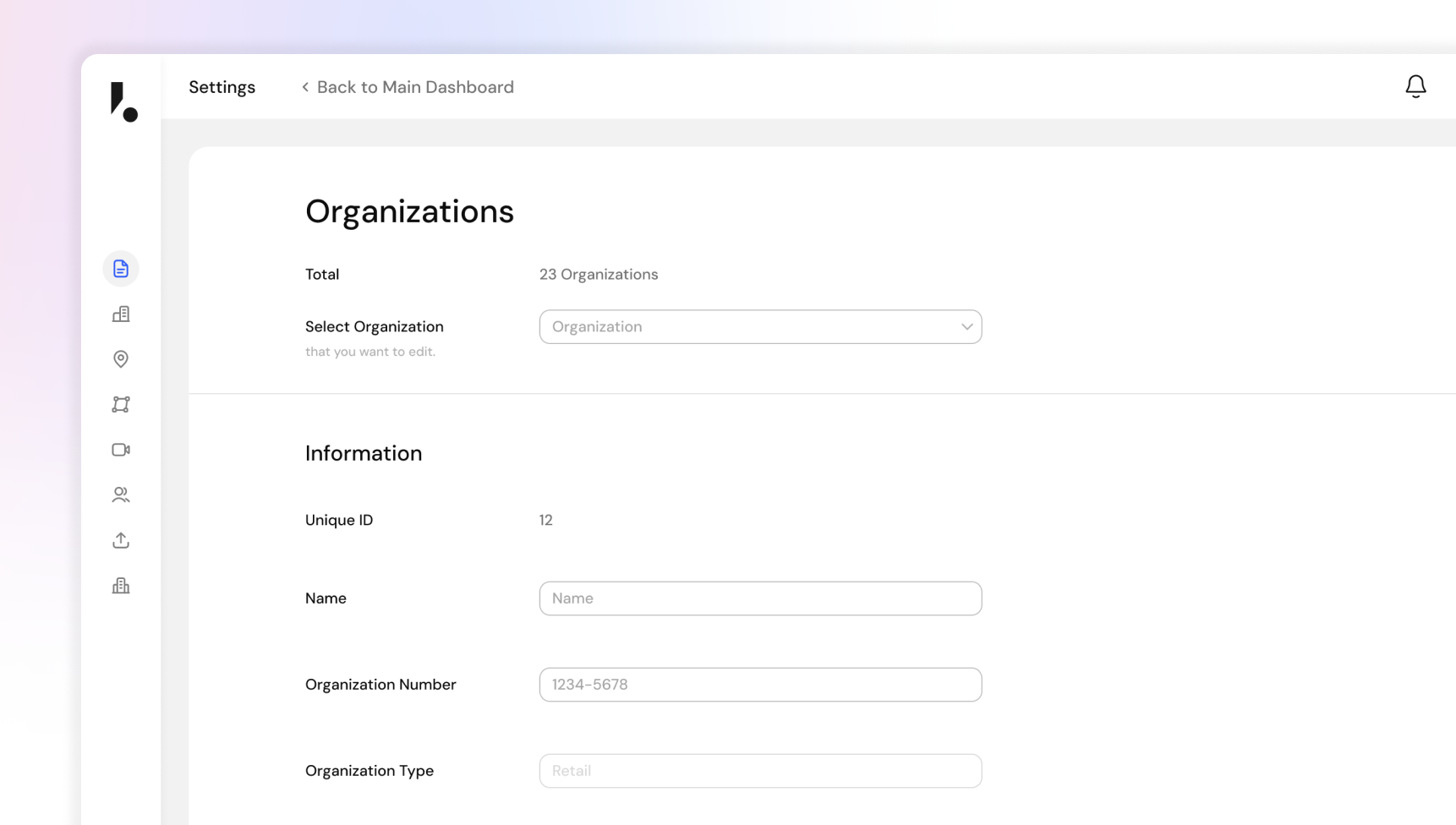
Task: Open the document page icon in sidebar
Action: tap(121, 269)
